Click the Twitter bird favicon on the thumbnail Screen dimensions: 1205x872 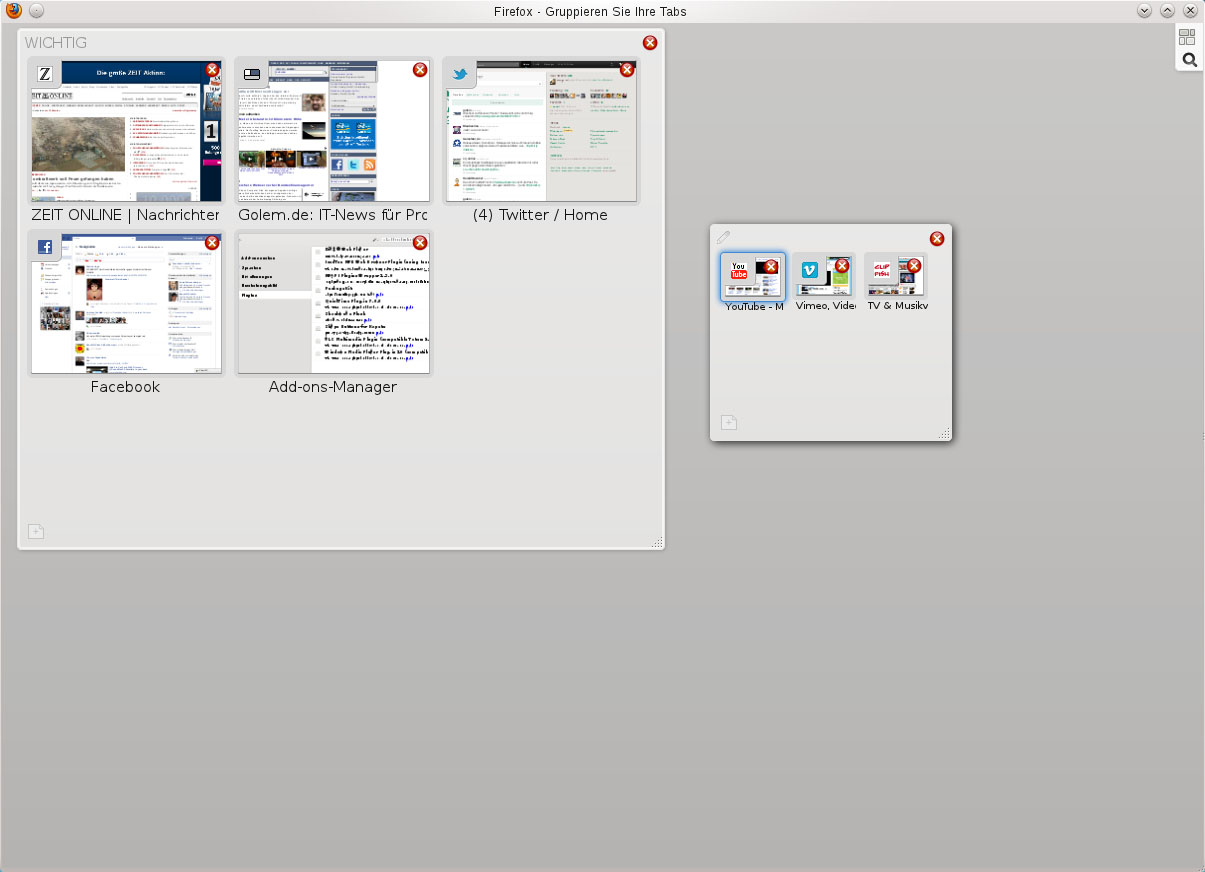pos(459,72)
